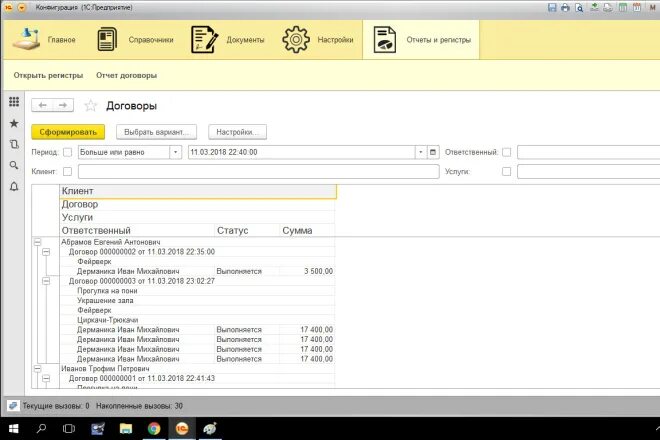Screen dimensions: 660x440
Task: Select the Отчеты и регистры section
Action: (421, 40)
